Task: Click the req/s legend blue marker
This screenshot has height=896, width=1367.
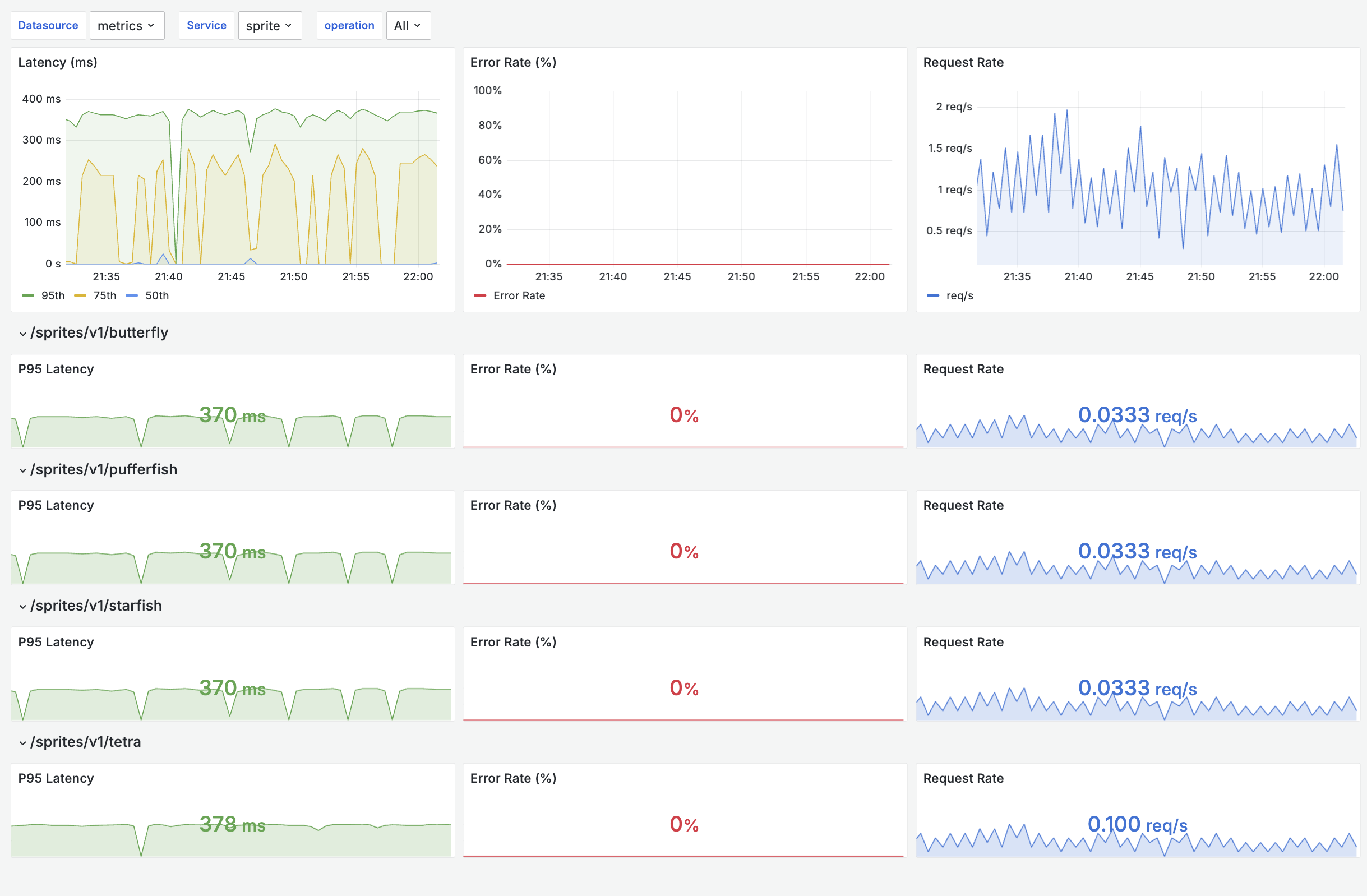Action: pos(934,296)
